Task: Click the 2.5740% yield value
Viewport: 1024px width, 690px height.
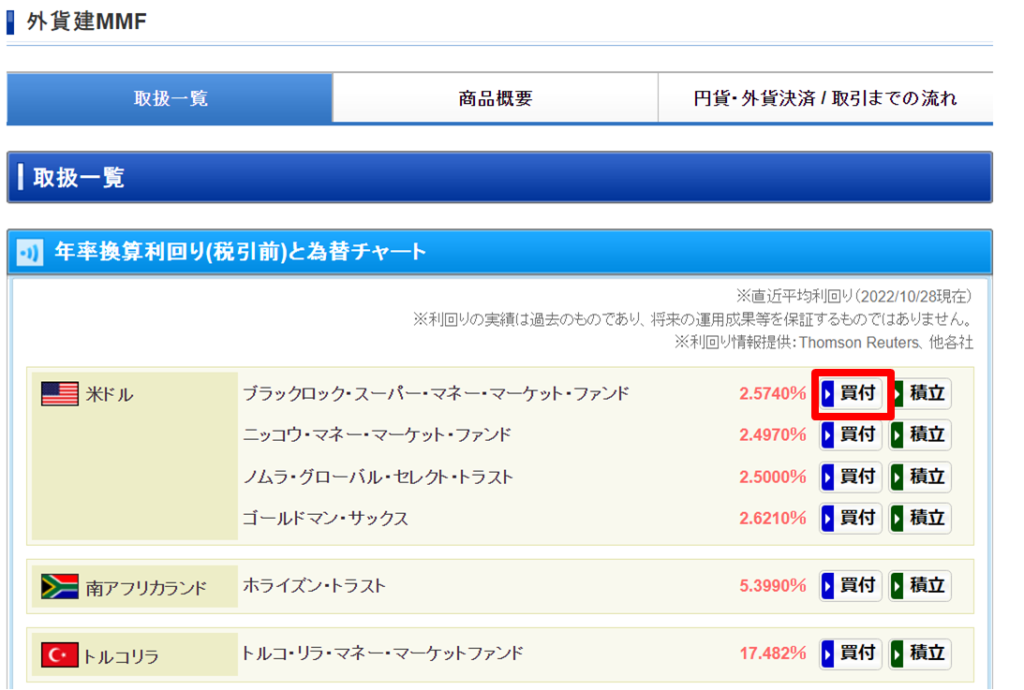Action: 773,394
